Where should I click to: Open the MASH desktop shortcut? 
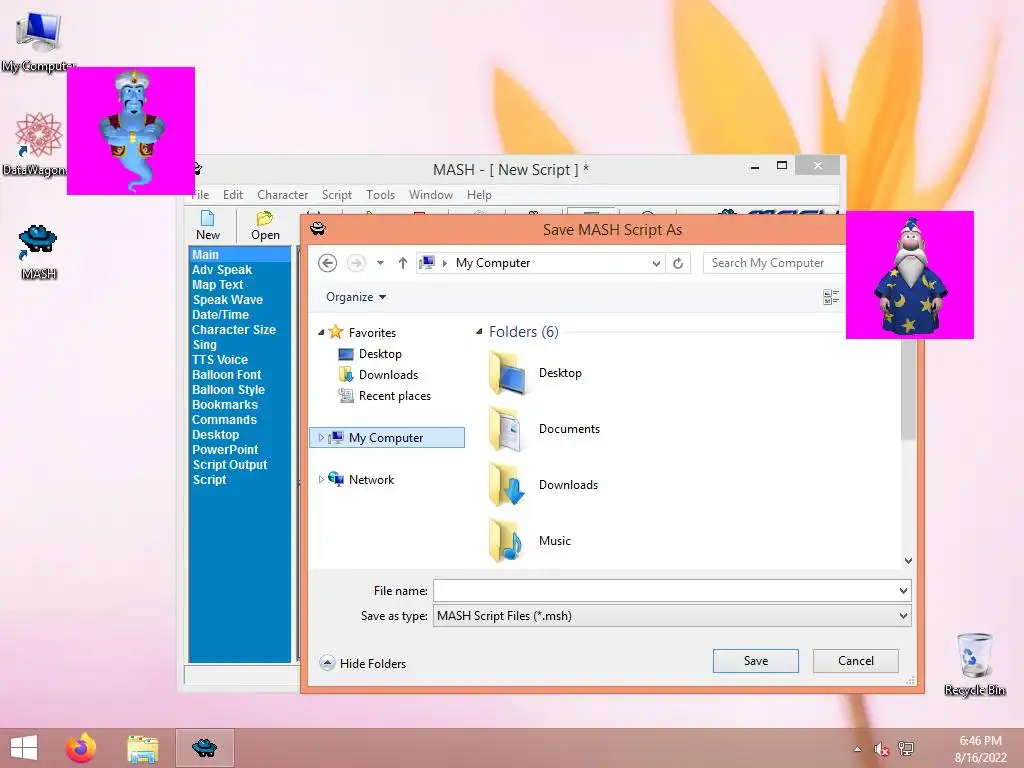(x=39, y=251)
